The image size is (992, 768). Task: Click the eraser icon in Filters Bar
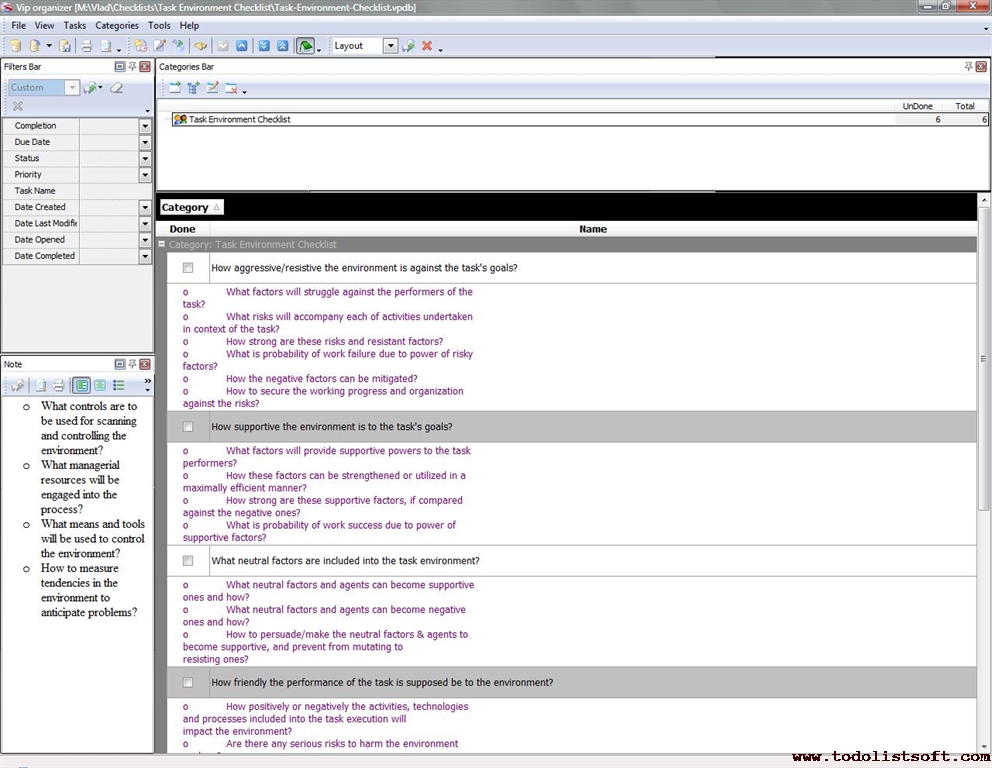pos(116,88)
